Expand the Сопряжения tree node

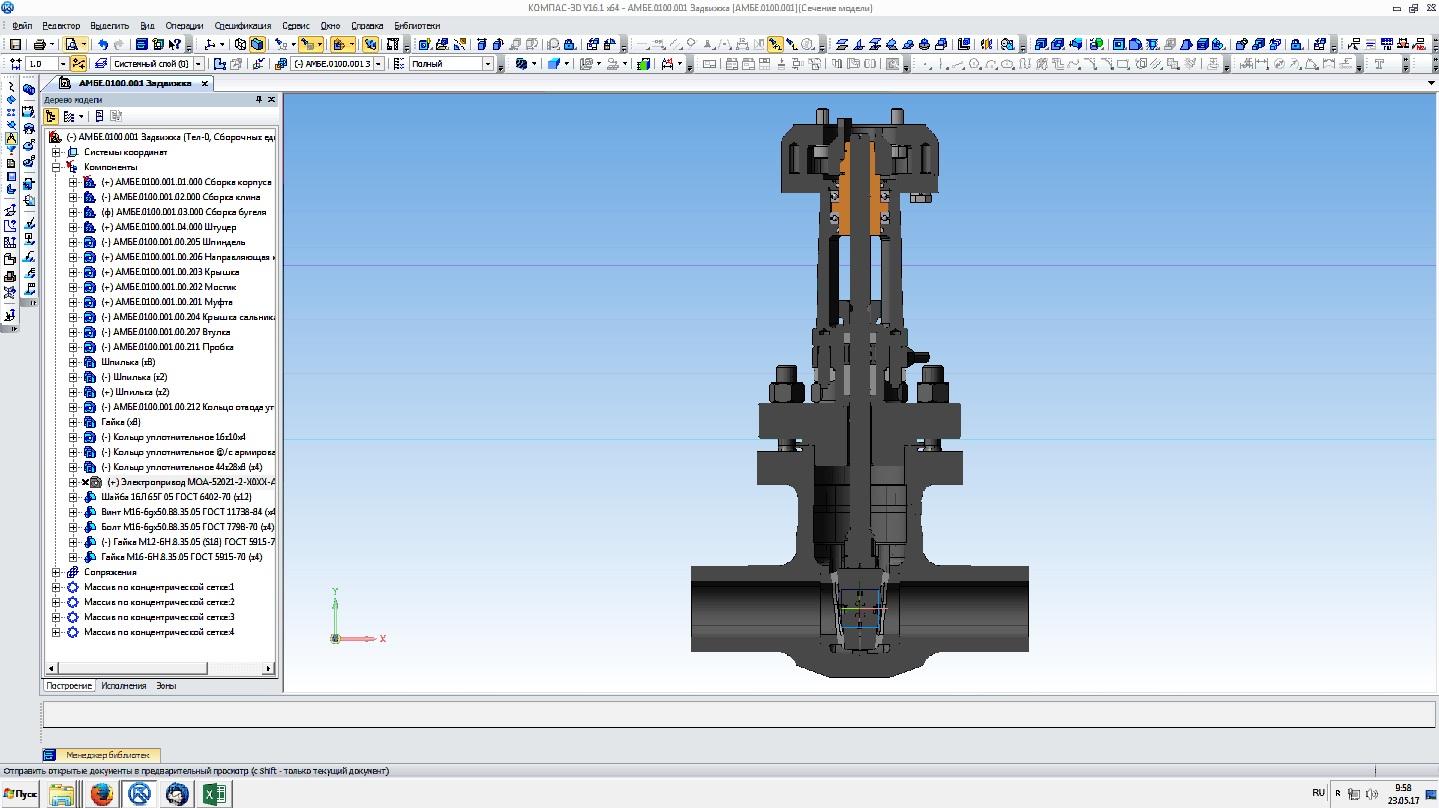click(57, 572)
